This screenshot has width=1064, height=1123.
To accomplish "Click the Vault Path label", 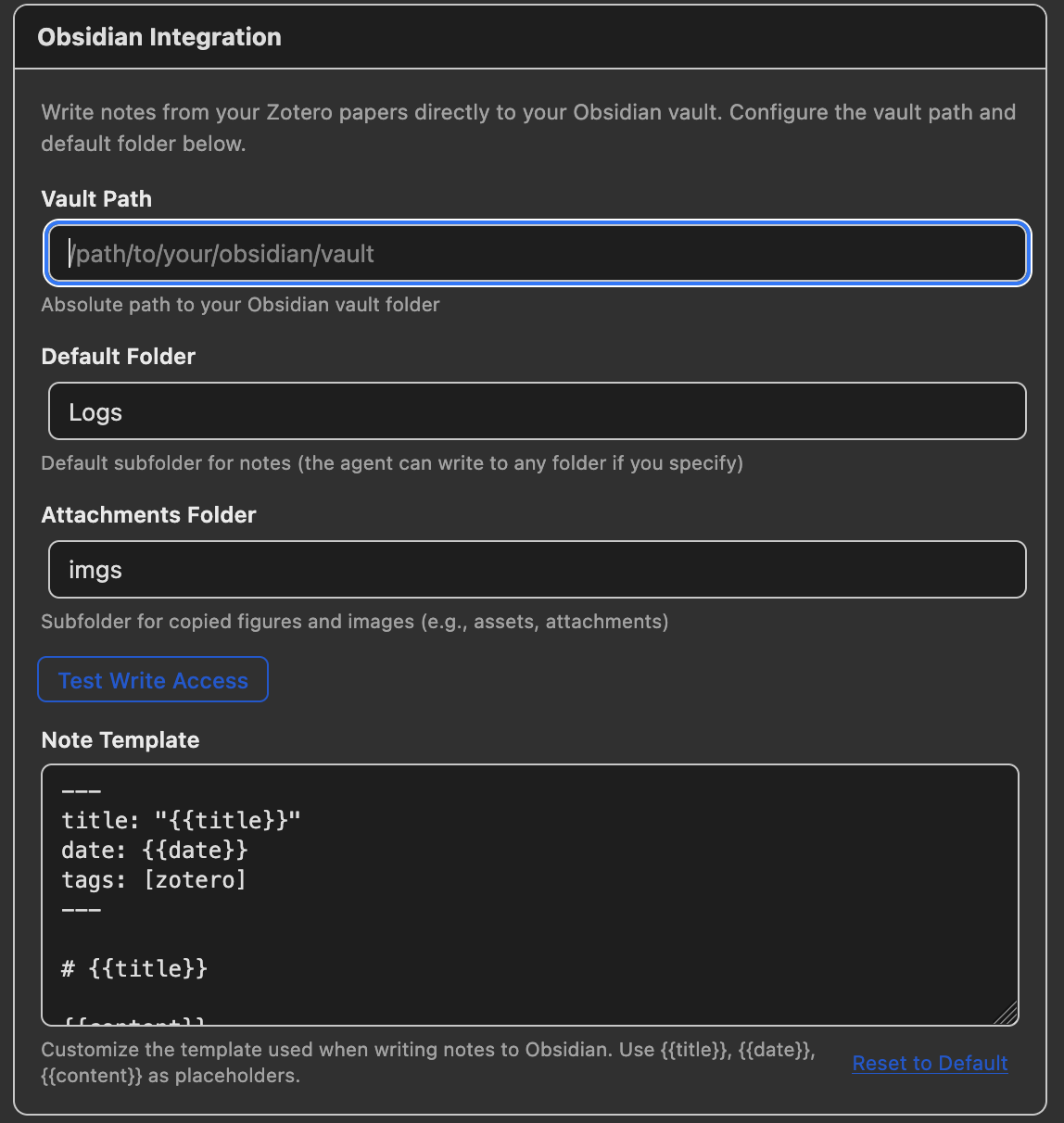I will 95,198.
